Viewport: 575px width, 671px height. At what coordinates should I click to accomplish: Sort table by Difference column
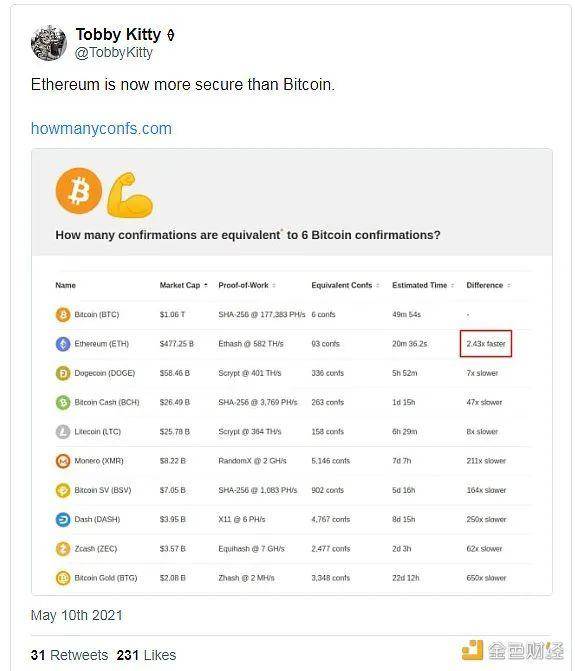point(489,285)
